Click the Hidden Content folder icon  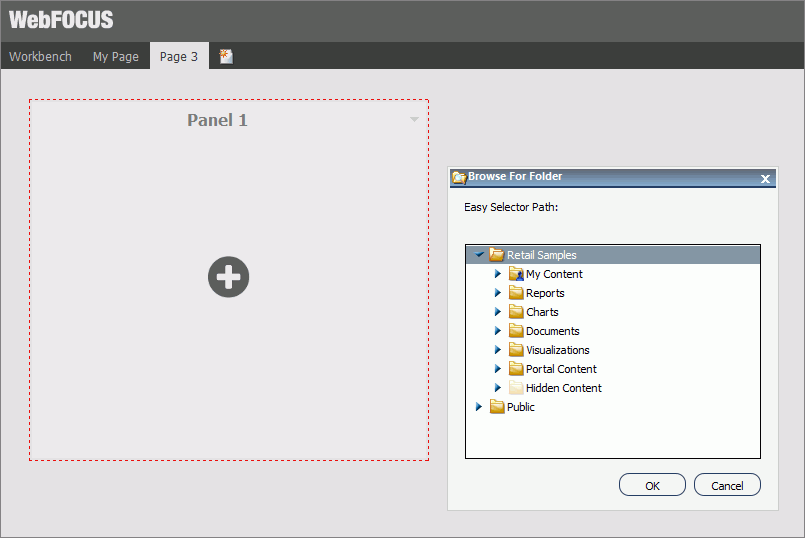[x=516, y=388]
